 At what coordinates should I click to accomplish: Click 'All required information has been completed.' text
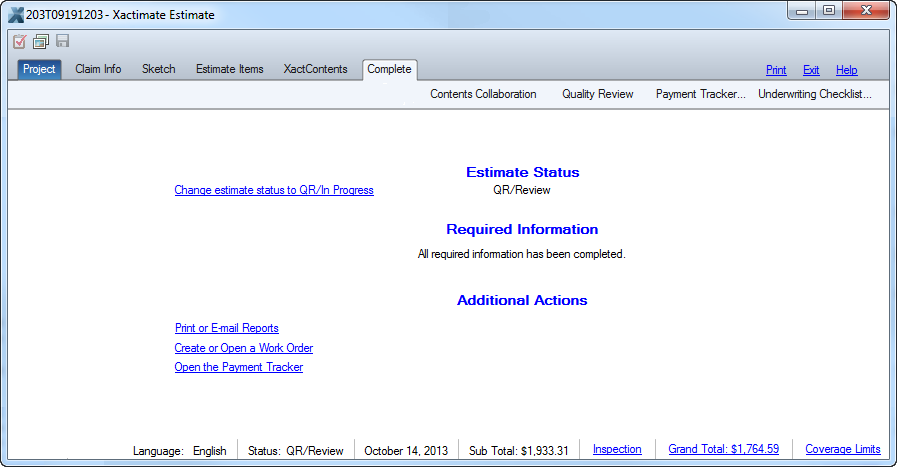[522, 254]
